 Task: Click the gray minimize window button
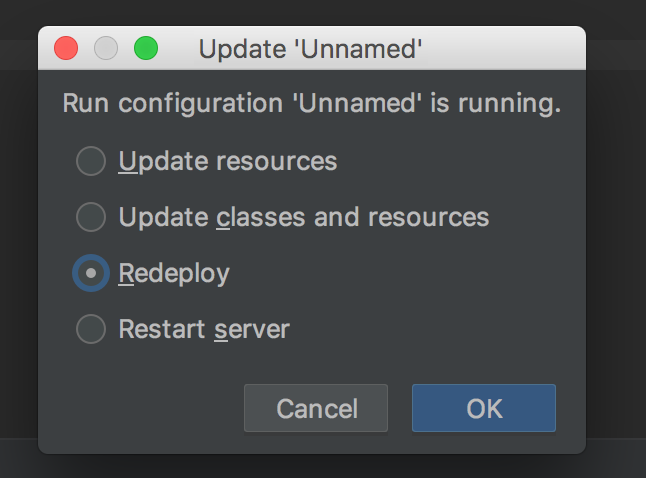pos(106,48)
